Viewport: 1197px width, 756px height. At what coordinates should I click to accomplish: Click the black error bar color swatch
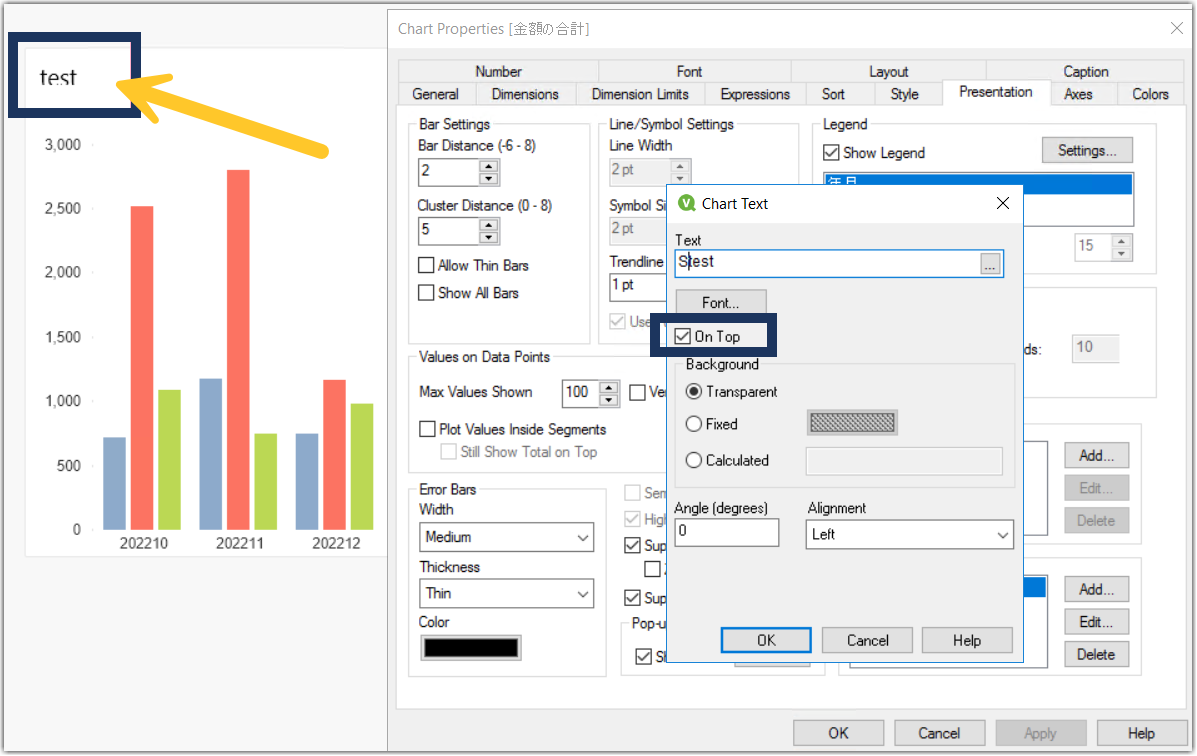470,647
